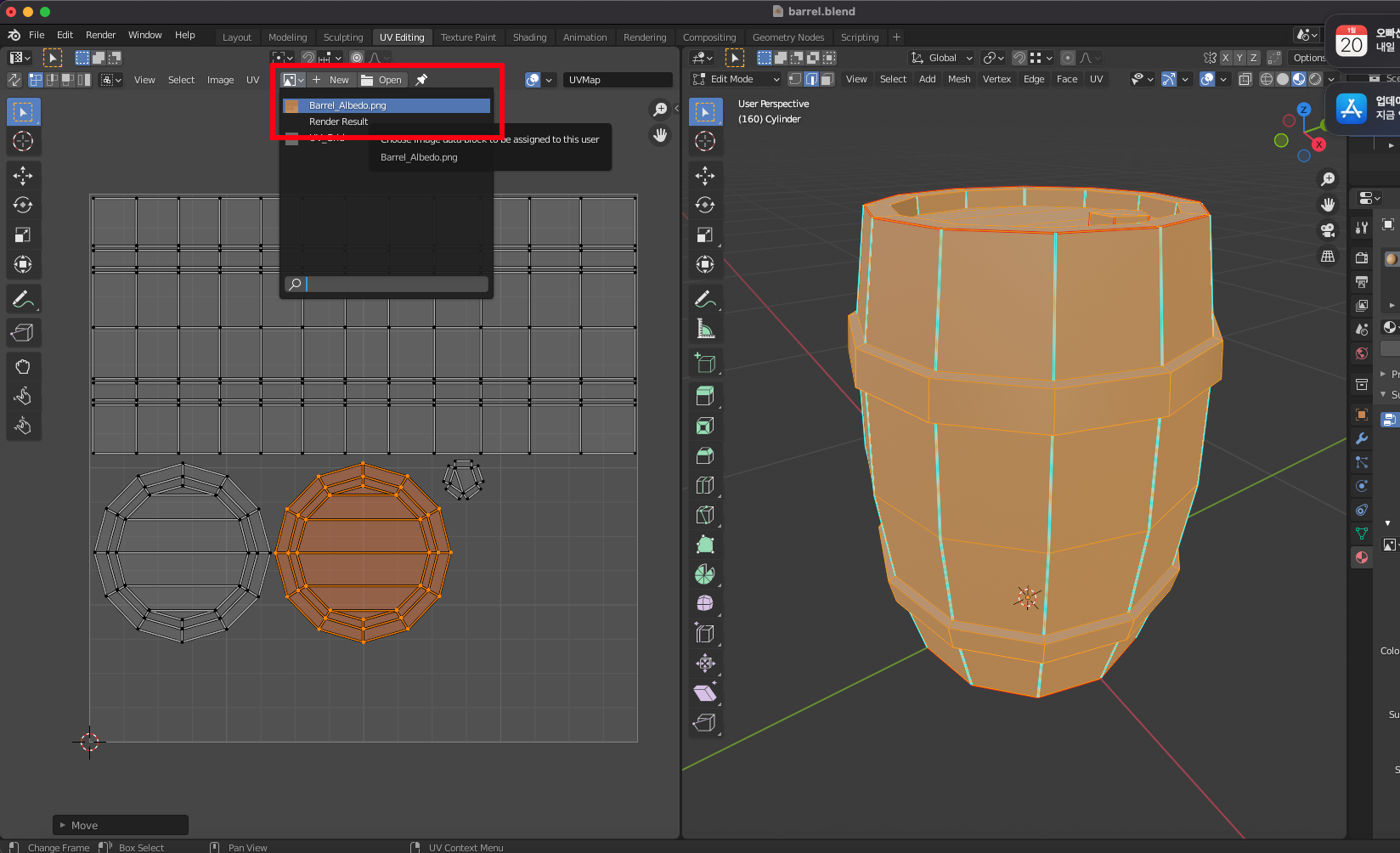Toggle X-ray view in 3D viewport
Screen dimensions: 1400x853
coord(1245,79)
